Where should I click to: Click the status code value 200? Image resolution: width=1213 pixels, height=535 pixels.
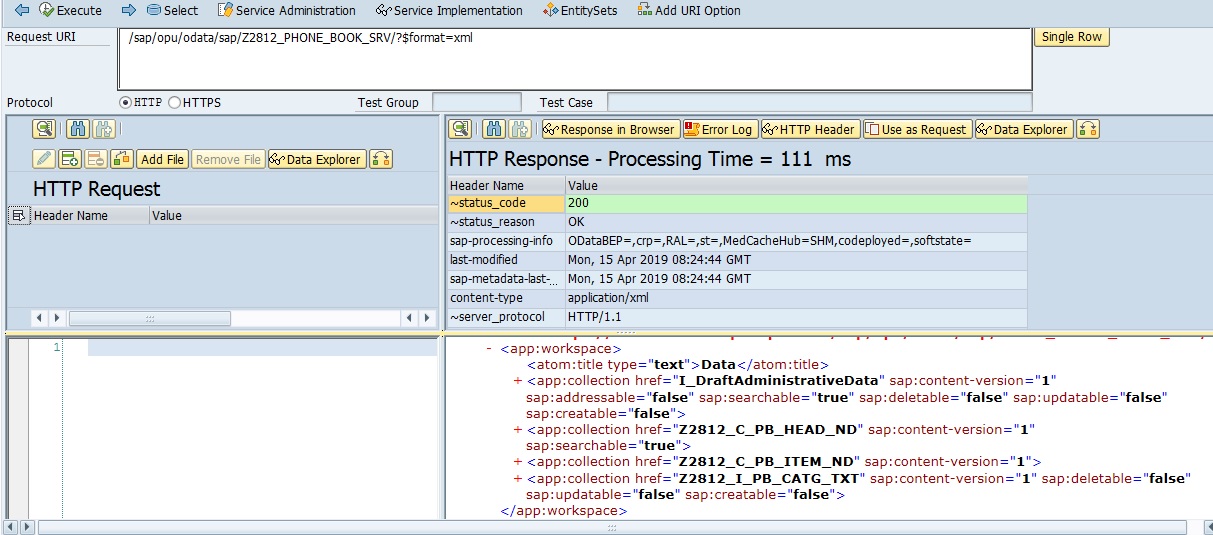(x=796, y=203)
